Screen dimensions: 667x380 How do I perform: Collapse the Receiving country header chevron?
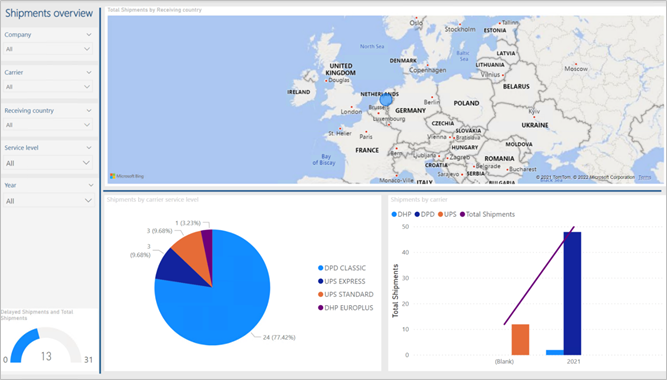point(89,110)
